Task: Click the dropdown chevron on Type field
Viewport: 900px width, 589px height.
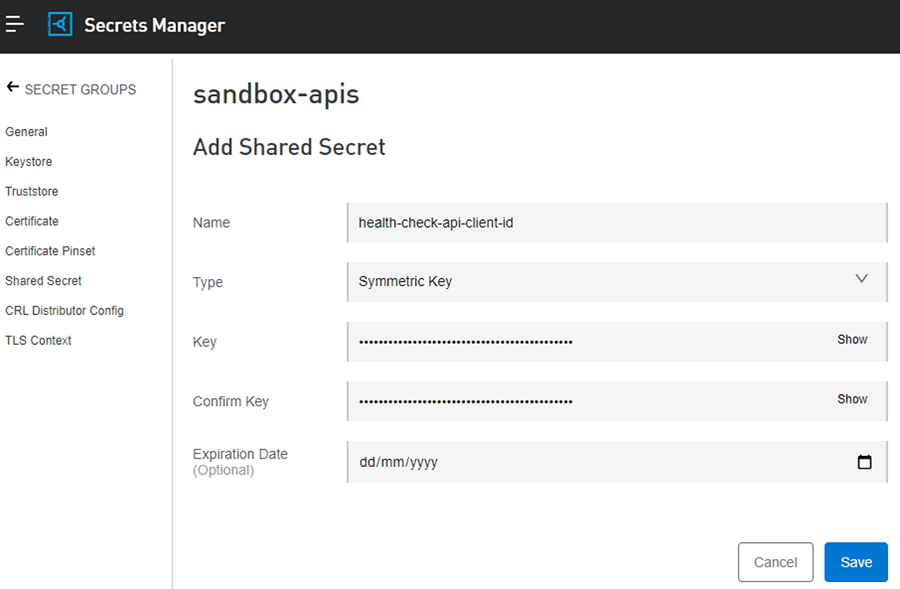Action: tap(861, 281)
